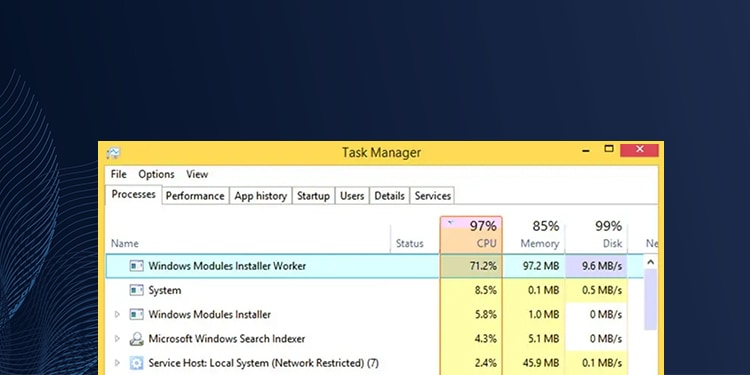Open the Users tab
Screen dimensions: 750x375
click(x=352, y=196)
